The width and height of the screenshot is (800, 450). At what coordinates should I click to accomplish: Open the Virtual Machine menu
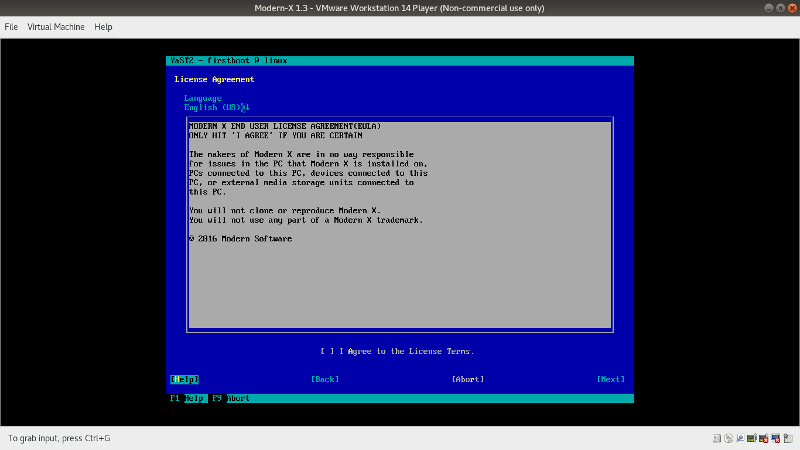[x=56, y=27]
